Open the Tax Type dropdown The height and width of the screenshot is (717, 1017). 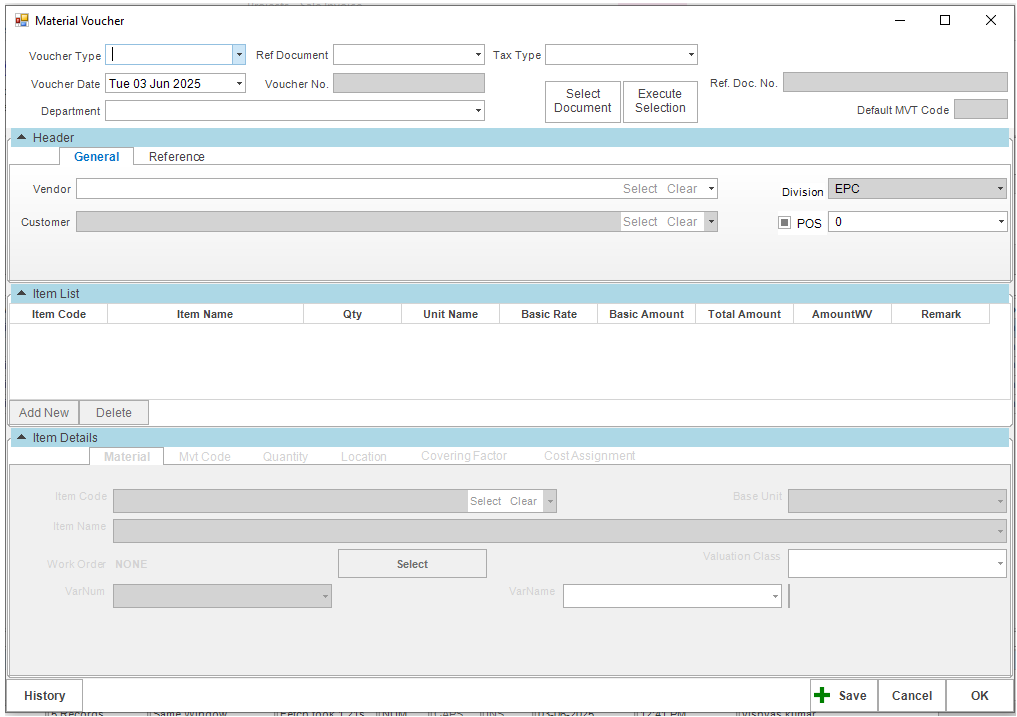point(691,55)
